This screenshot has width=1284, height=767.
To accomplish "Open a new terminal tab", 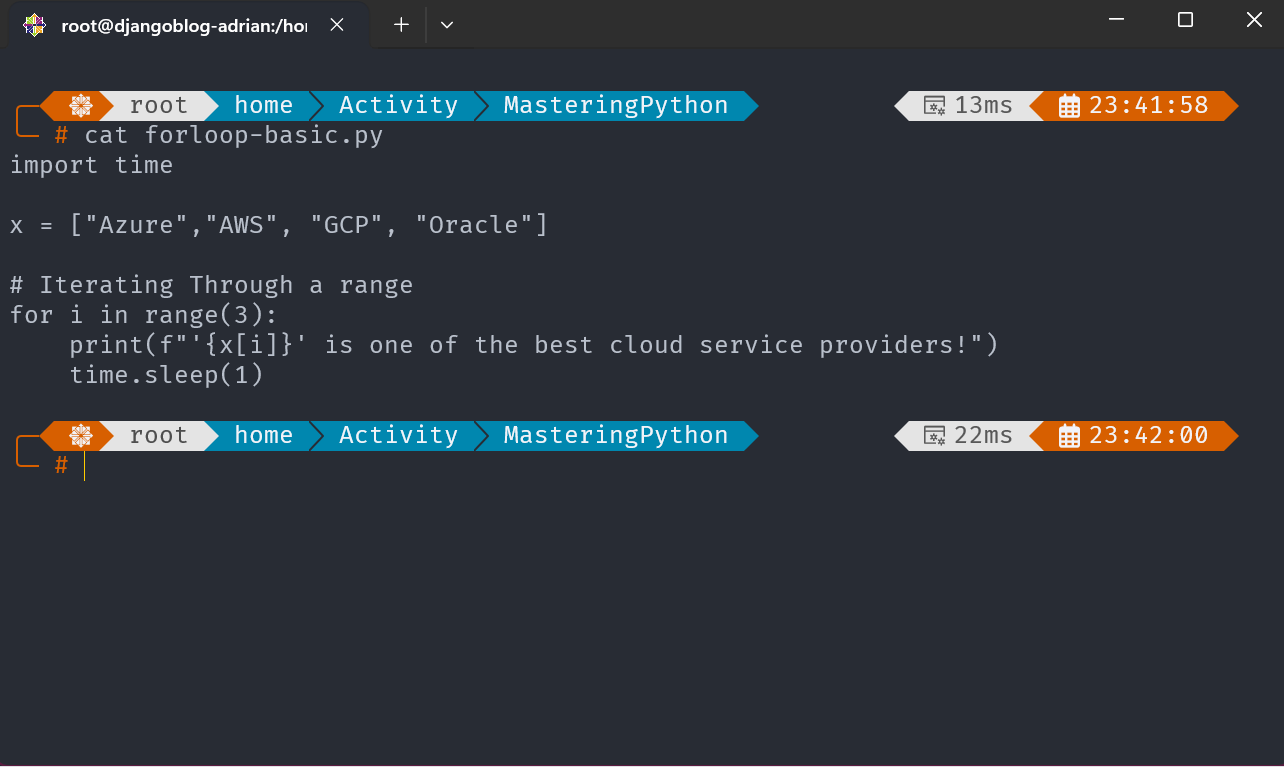I will pos(401,25).
